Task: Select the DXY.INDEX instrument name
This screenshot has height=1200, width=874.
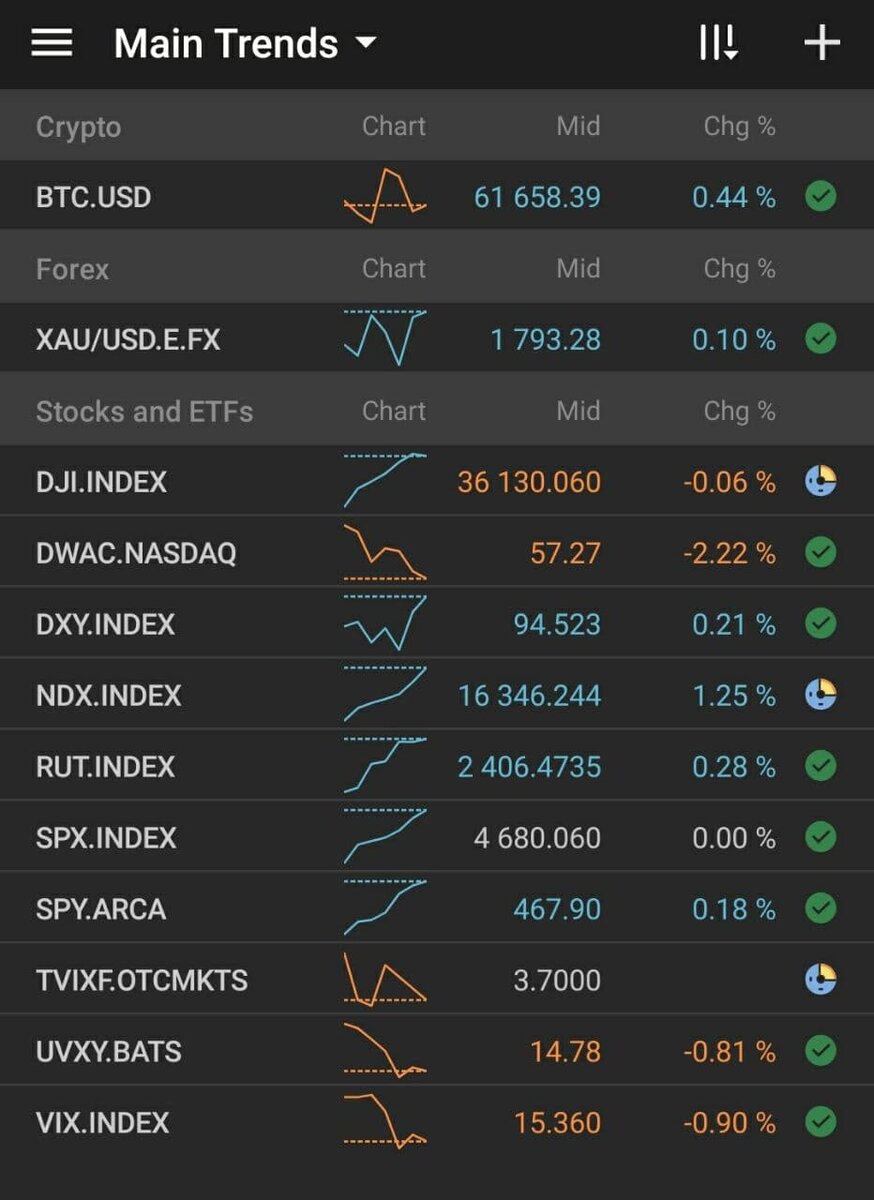Action: 105,624
